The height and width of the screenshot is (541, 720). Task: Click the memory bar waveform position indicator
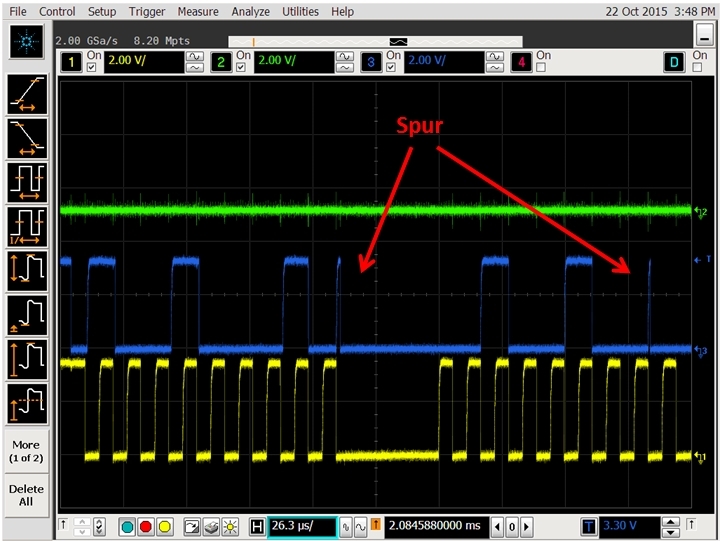(x=398, y=42)
